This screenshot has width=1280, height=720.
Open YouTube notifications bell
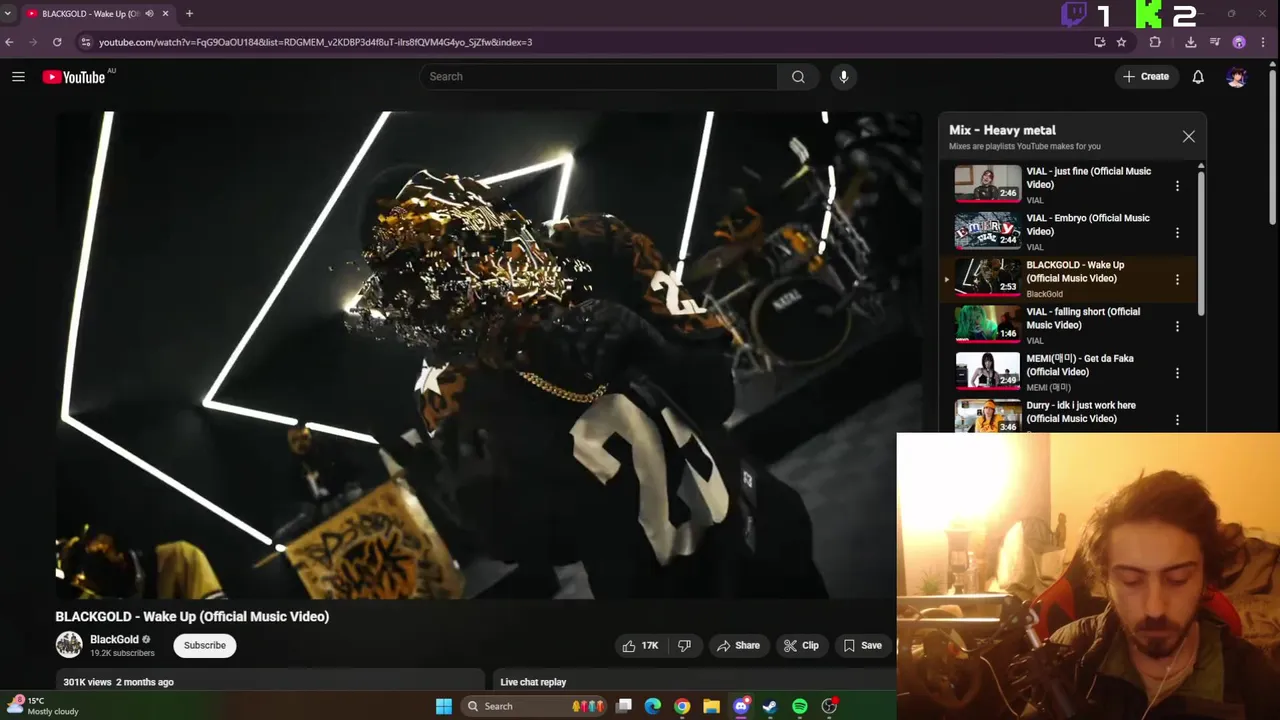[1198, 77]
